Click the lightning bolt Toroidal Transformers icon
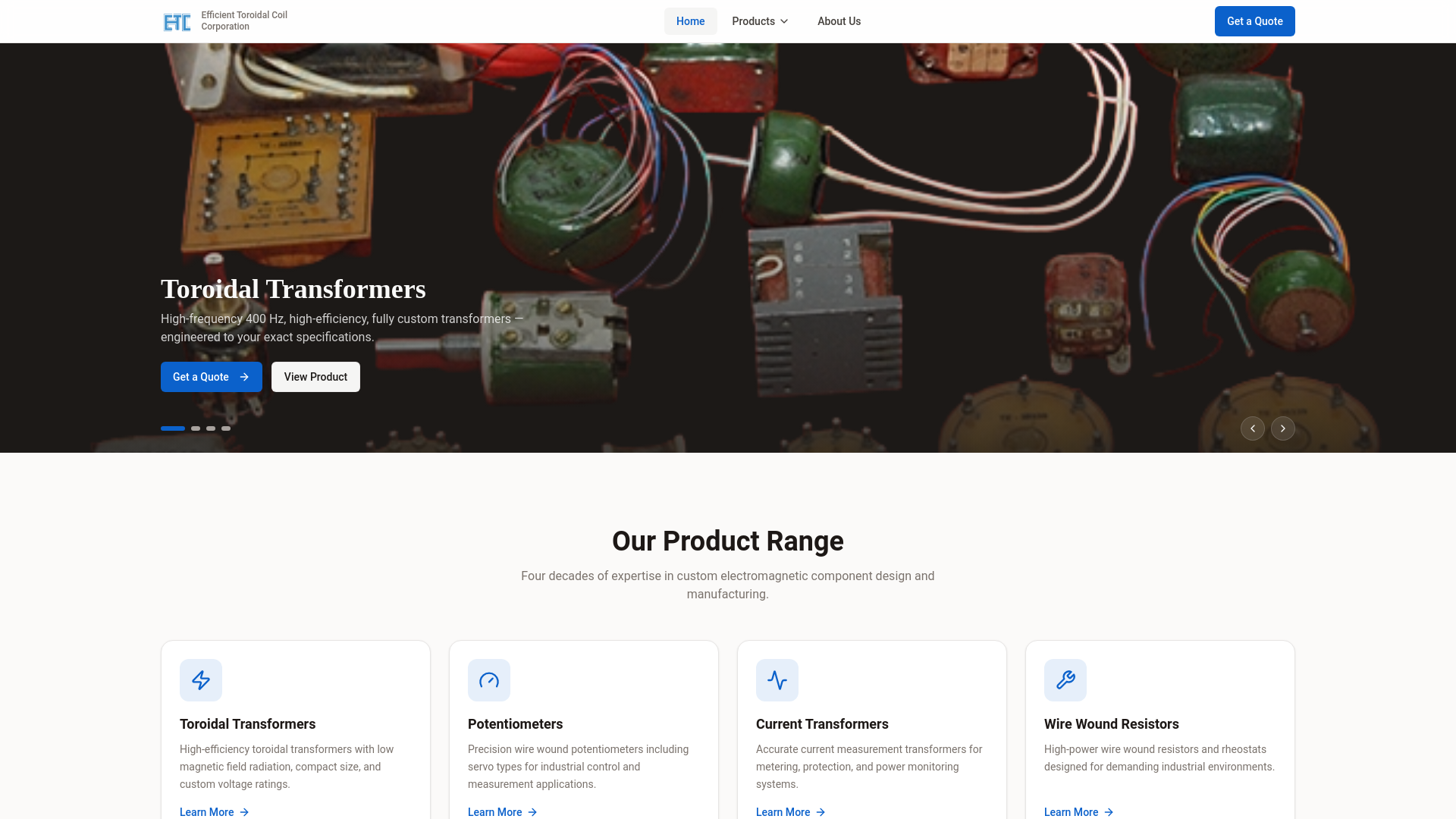1456x819 pixels. [201, 680]
